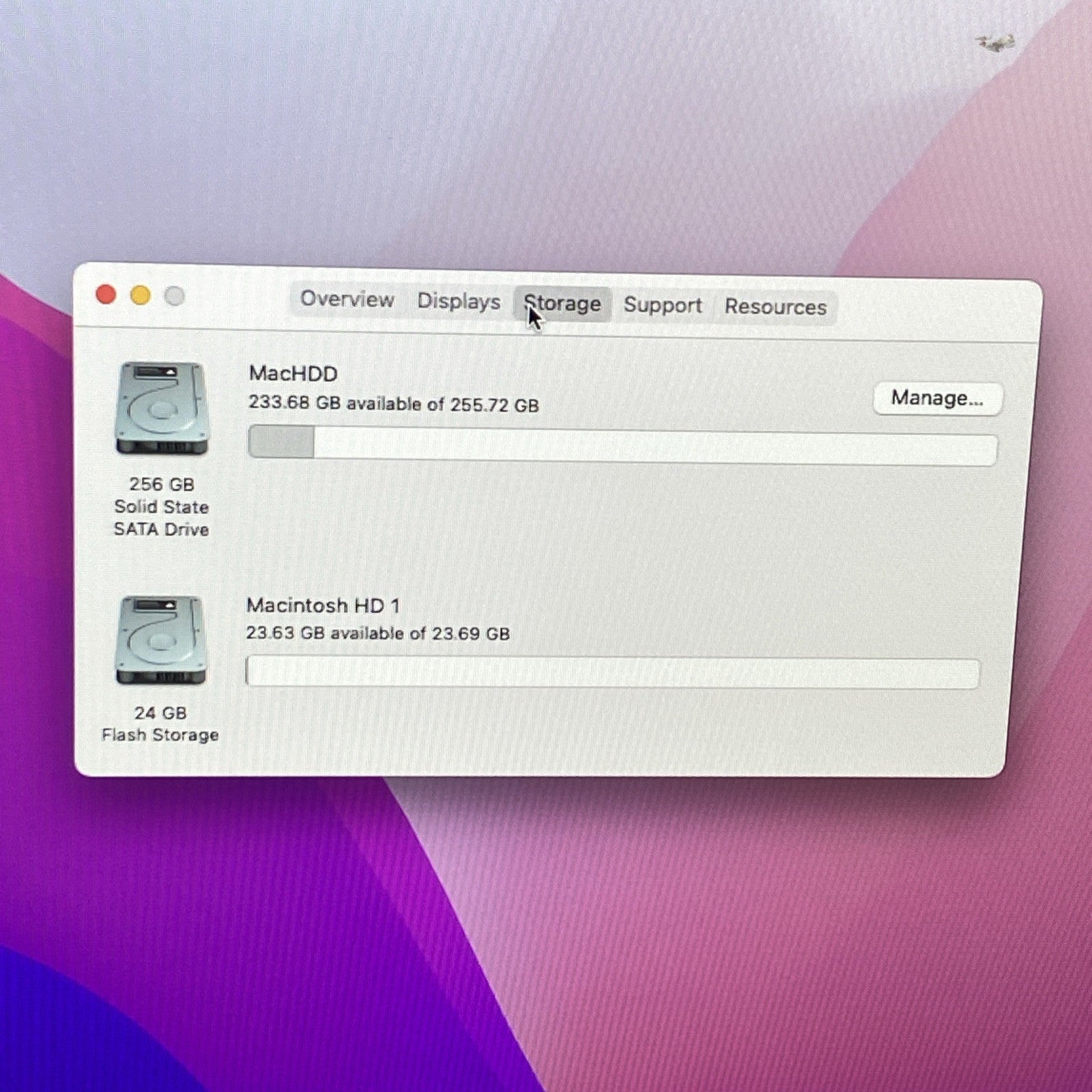Click the free space area of MacHDD bar
This screenshot has width=1092, height=1092.
tap(654, 448)
